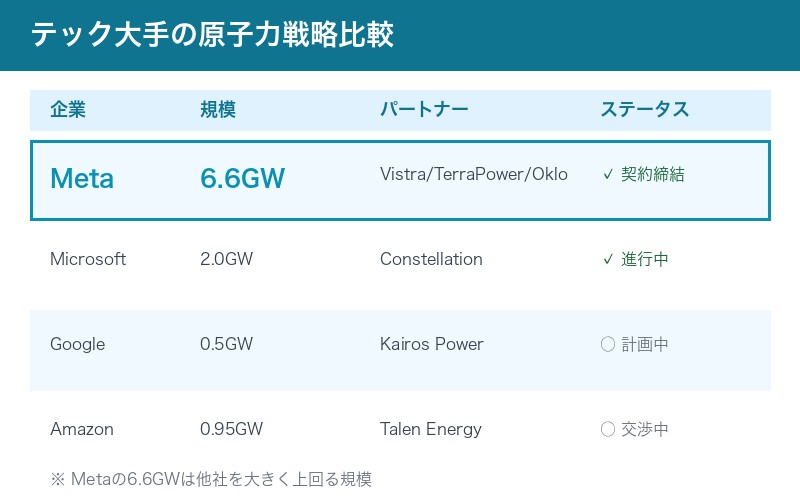Click the Amazon company name

[82, 429]
